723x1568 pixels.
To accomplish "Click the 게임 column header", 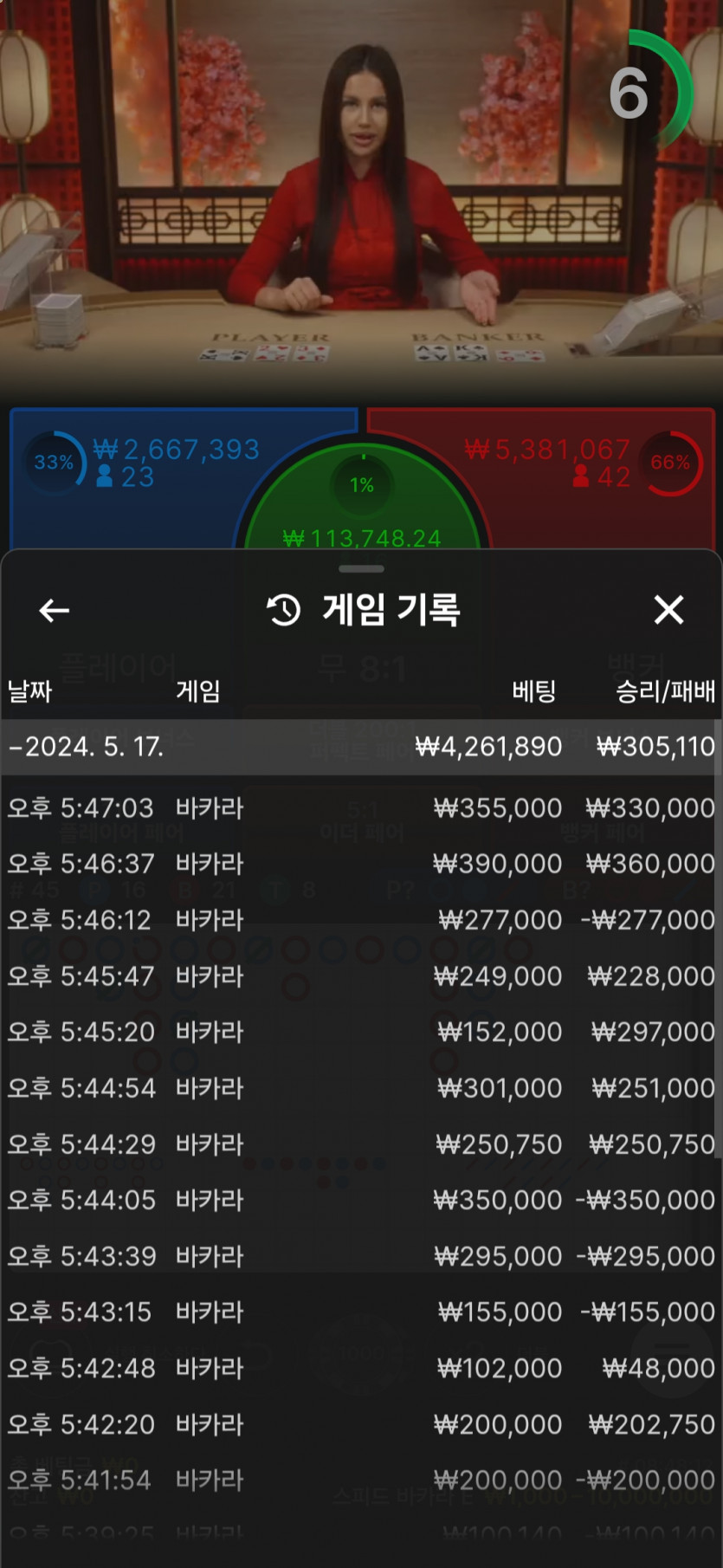I will (x=198, y=691).
